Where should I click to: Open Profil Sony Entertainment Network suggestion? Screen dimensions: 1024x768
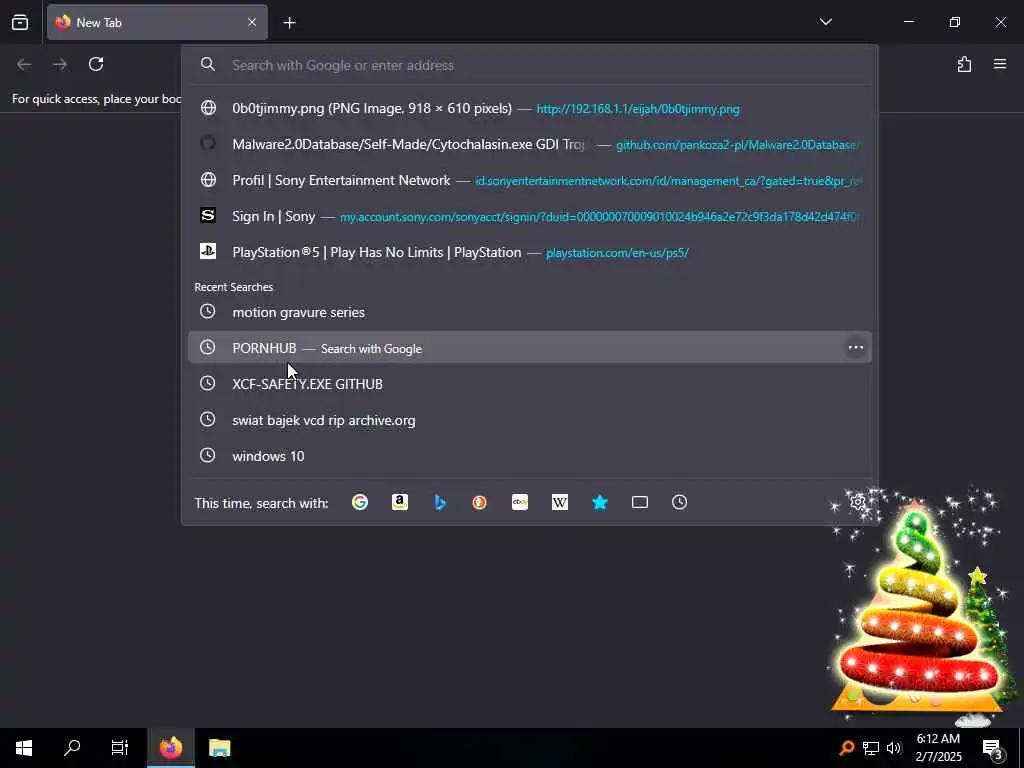click(x=530, y=180)
